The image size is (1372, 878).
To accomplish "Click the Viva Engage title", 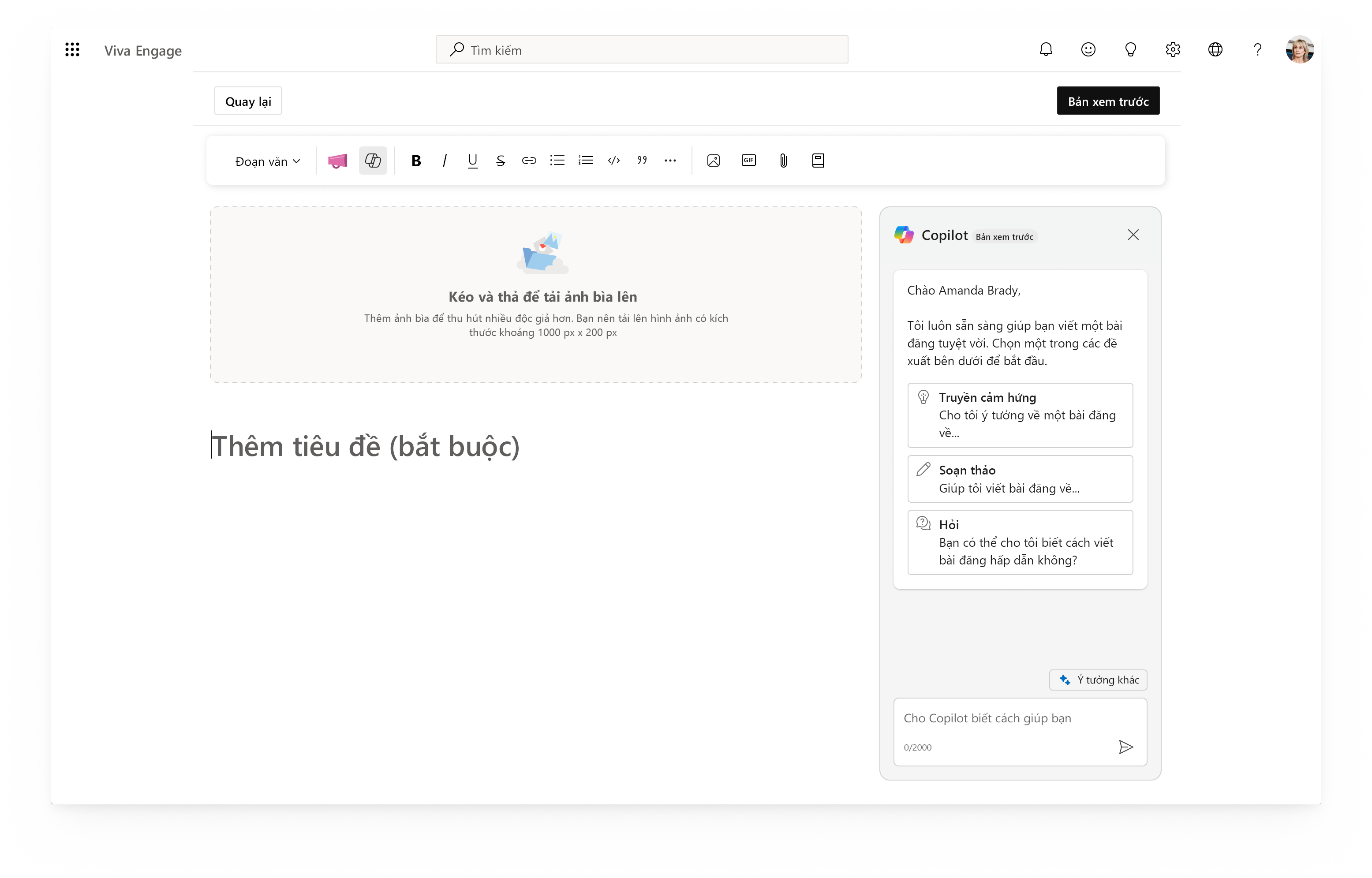I will pos(143,50).
